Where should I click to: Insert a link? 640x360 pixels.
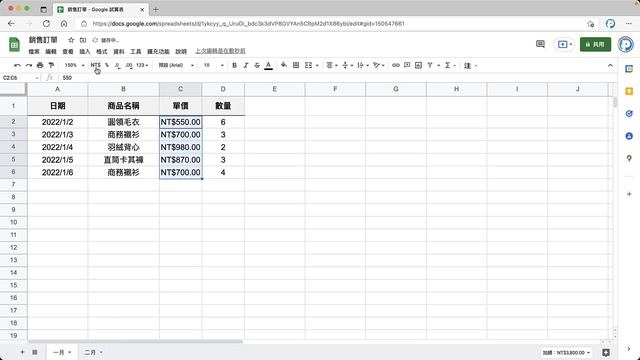396,65
